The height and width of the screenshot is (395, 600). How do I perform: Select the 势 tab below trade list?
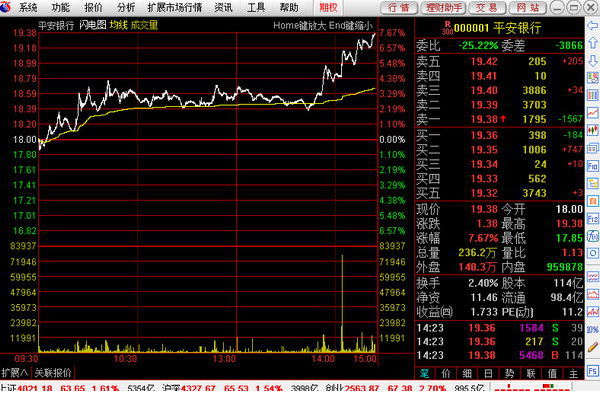point(509,373)
